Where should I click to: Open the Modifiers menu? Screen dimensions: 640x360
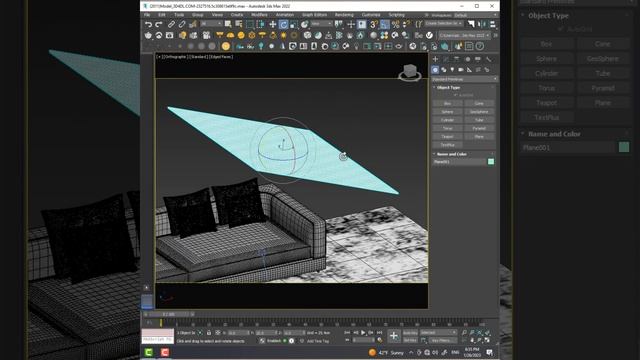coord(259,15)
